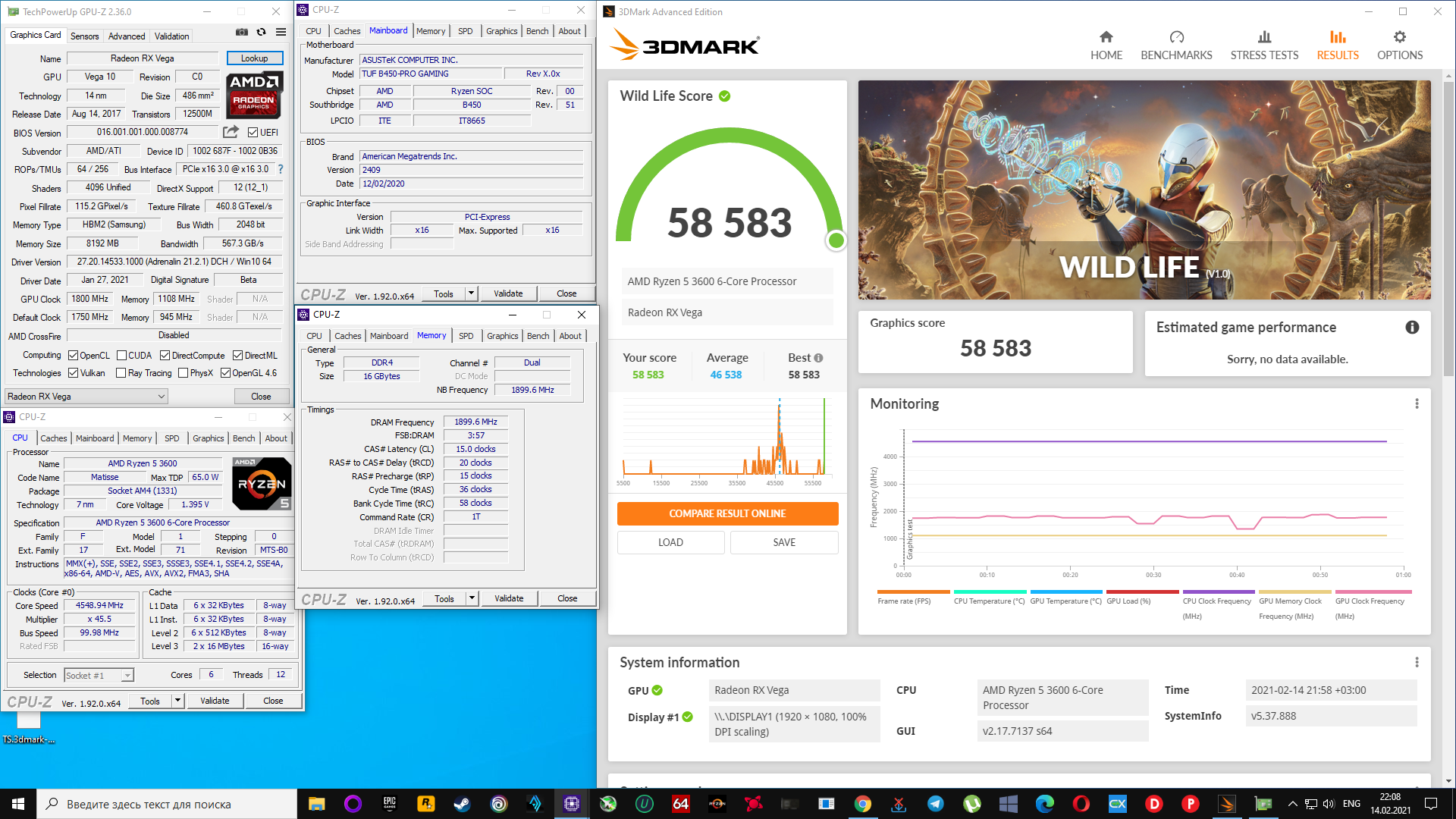Click ENG language indicator
This screenshot has height=819, width=1456.
pos(1351,804)
